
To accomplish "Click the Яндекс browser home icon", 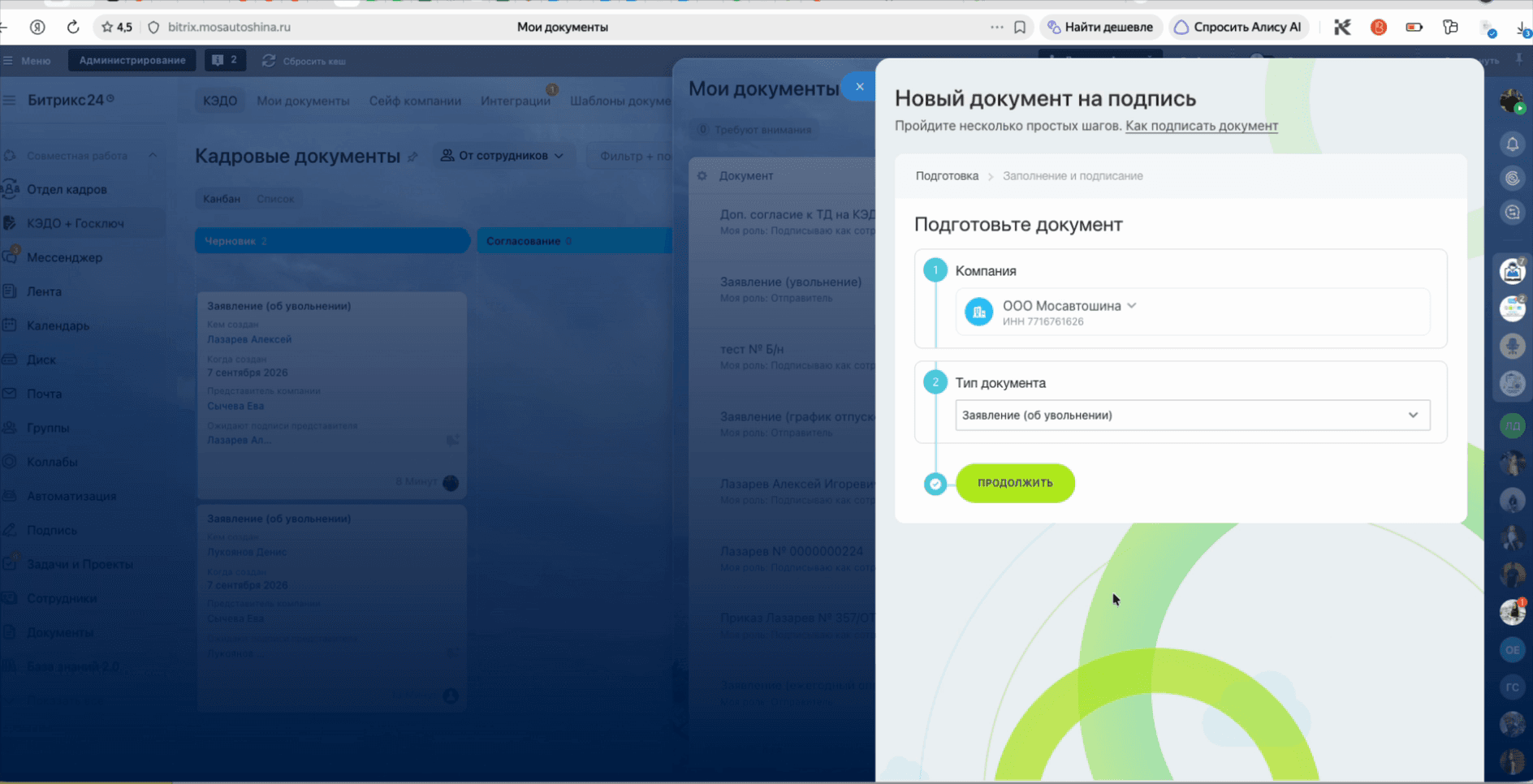I will pos(37,27).
